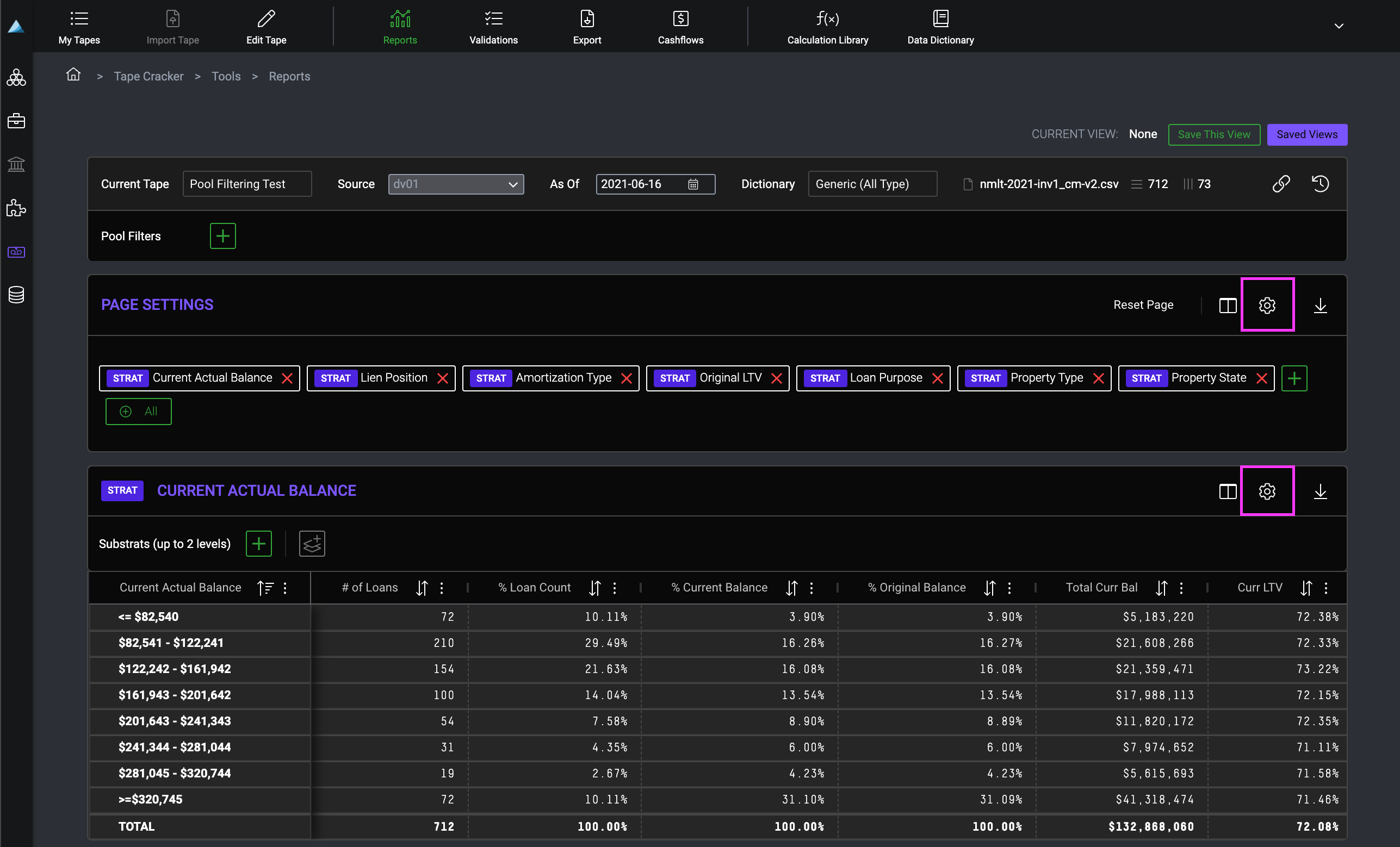The height and width of the screenshot is (847, 1400).
Task: Click the database icon in left sidebar
Action: tap(16, 295)
